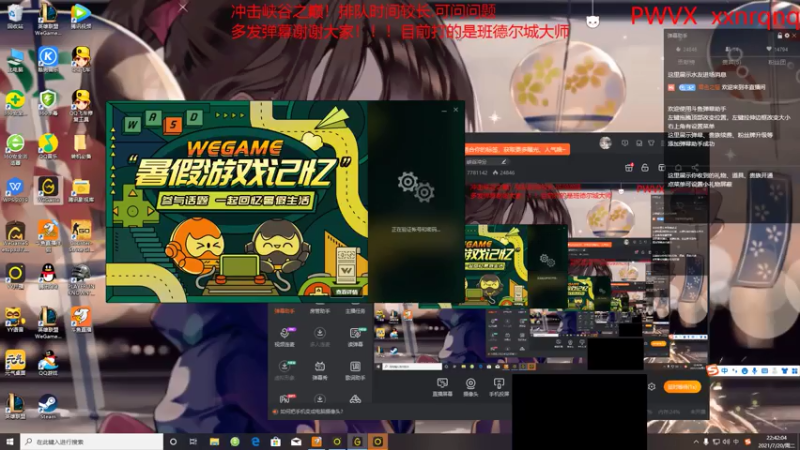Open the This PC desktop icon
Screen dimensions: 800x450
tap(15, 60)
